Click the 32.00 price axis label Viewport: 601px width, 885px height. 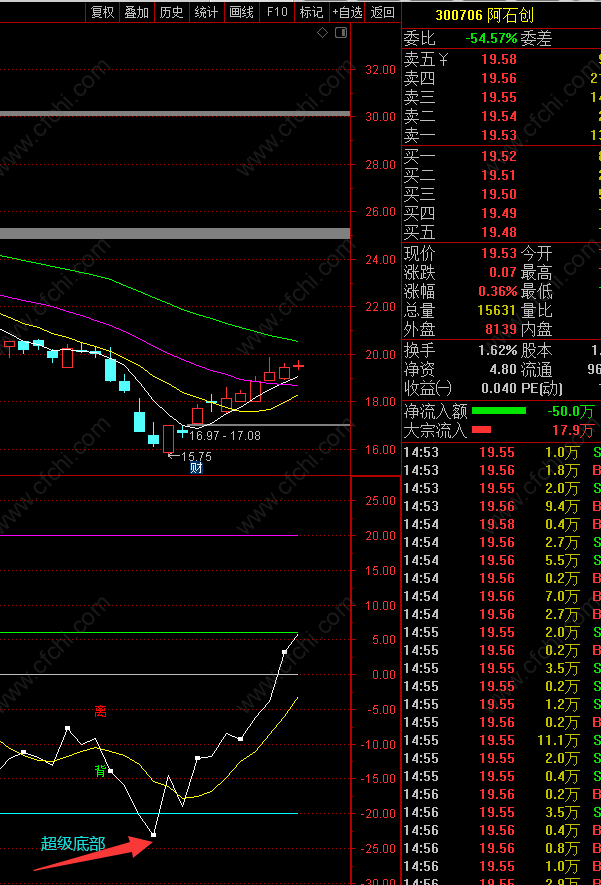(380, 70)
